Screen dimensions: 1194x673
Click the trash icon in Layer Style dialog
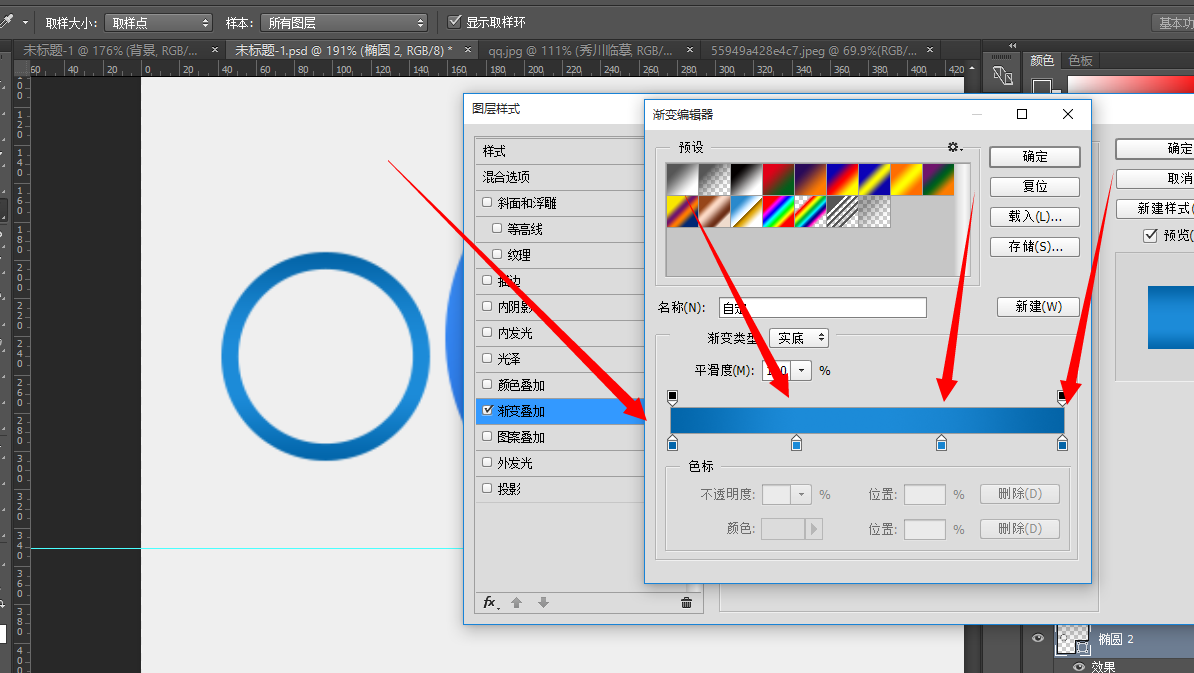[x=686, y=602]
